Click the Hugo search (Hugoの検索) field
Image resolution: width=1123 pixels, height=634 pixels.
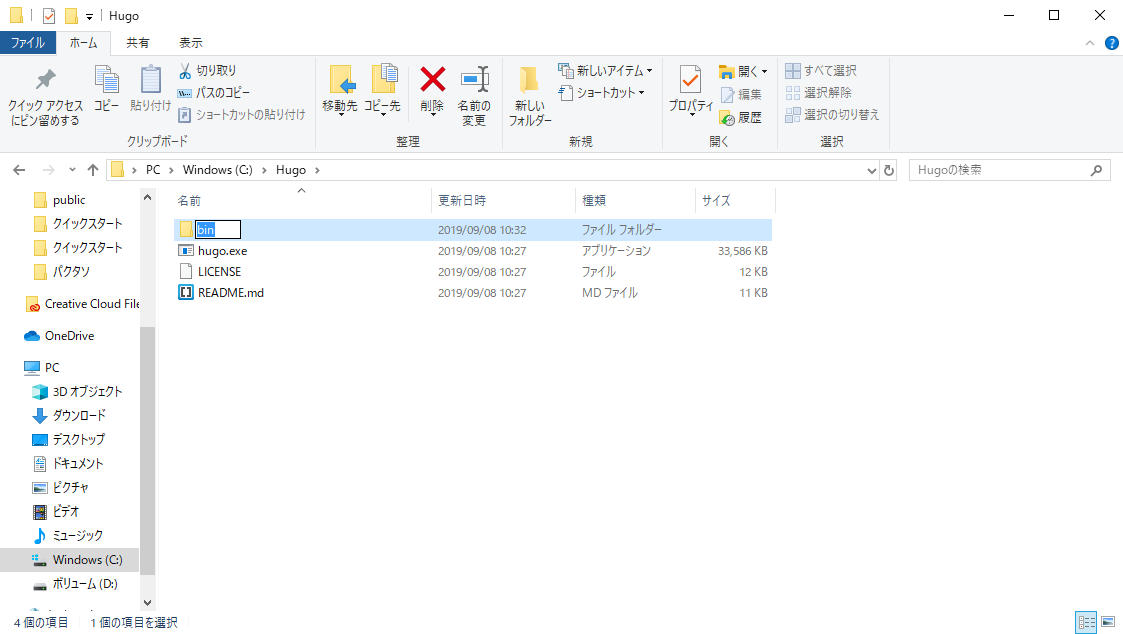(x=1000, y=170)
